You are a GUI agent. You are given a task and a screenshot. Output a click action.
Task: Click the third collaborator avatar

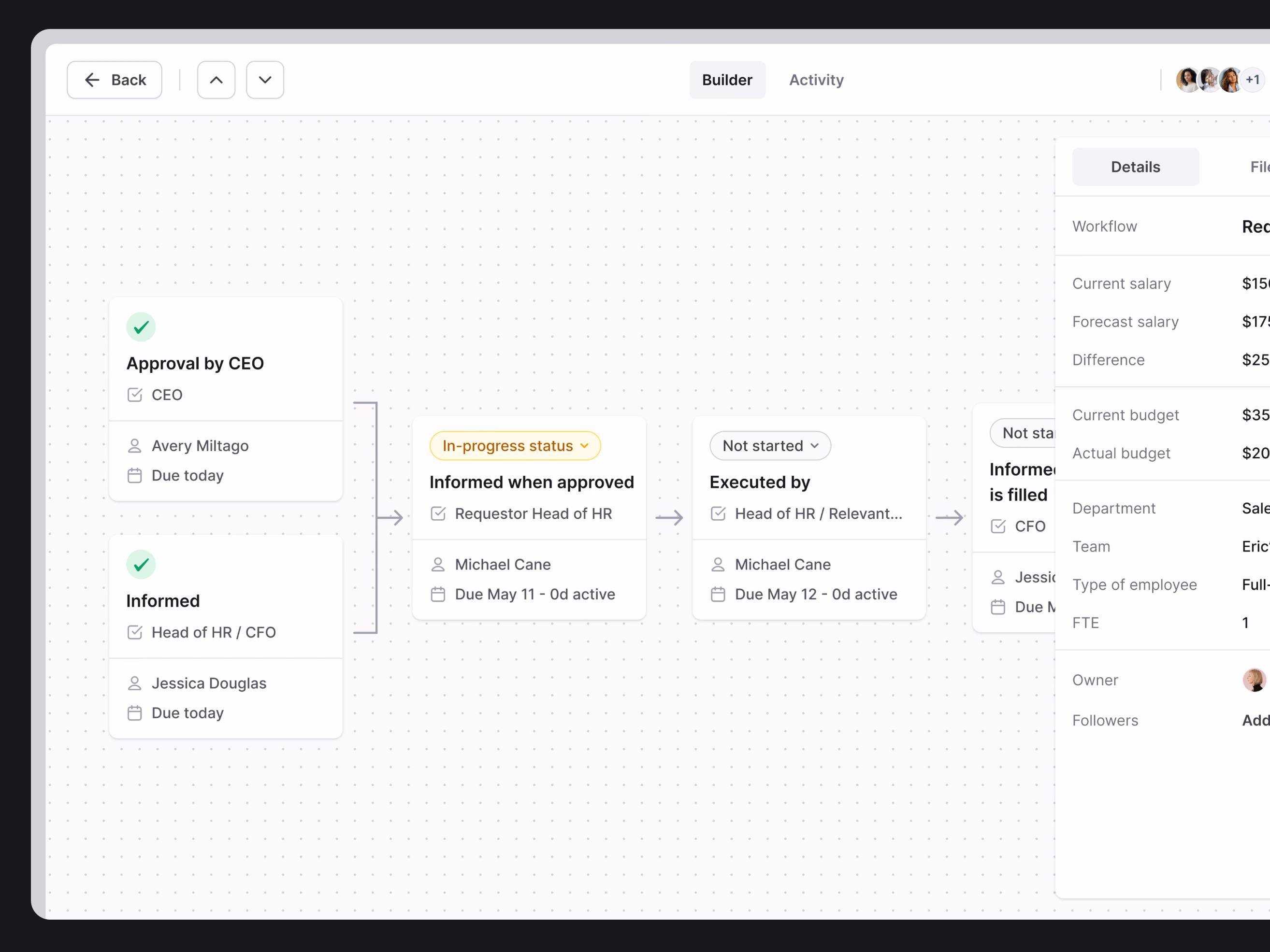click(1230, 80)
